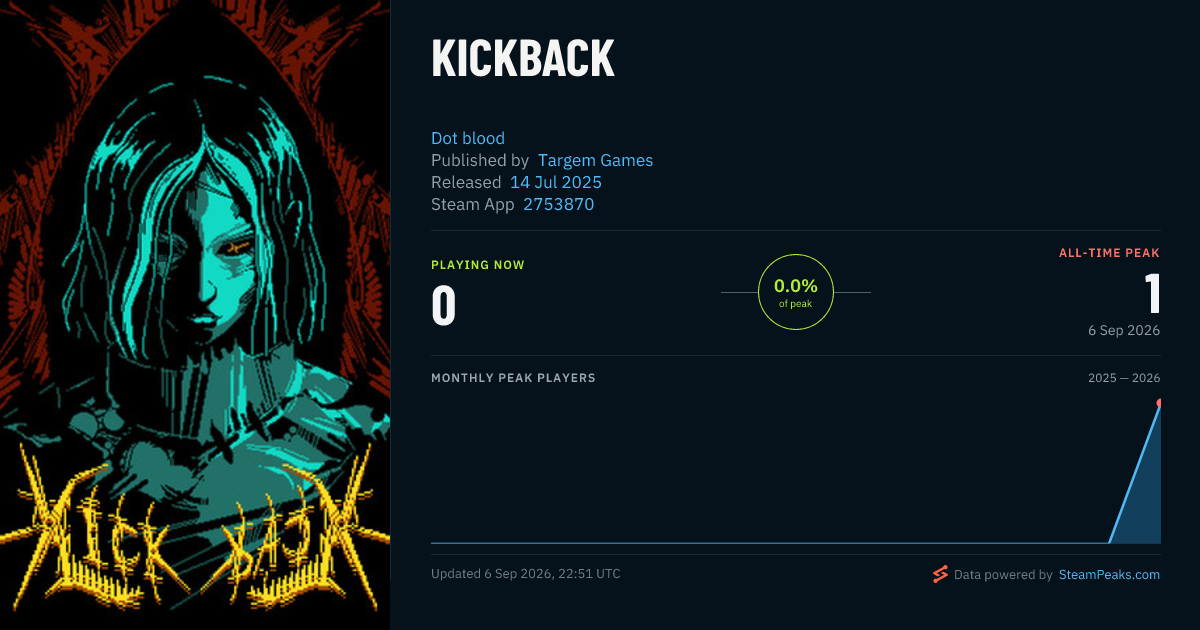Click the SteamPeaks logo icon
This screenshot has width=1200, height=630.
(x=940, y=574)
